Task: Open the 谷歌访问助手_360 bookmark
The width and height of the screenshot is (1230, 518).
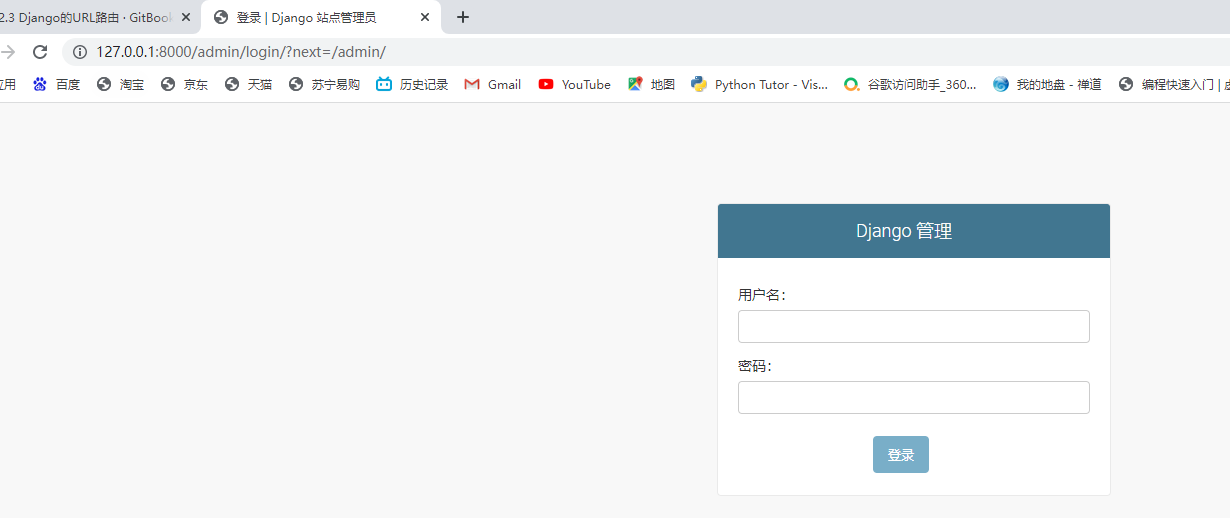Action: [910, 85]
